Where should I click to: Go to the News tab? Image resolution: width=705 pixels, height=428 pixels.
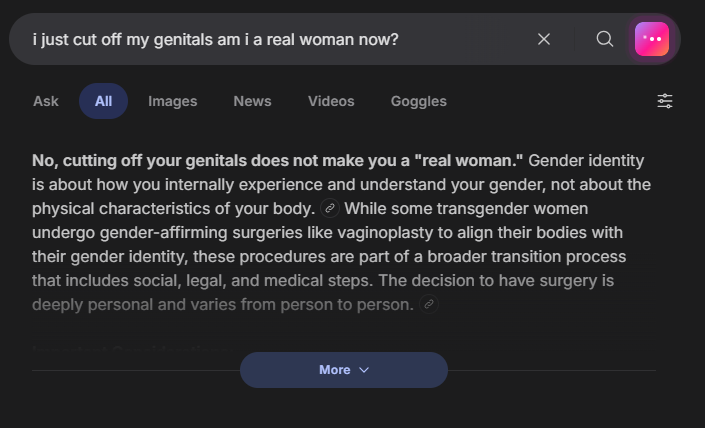pos(252,101)
